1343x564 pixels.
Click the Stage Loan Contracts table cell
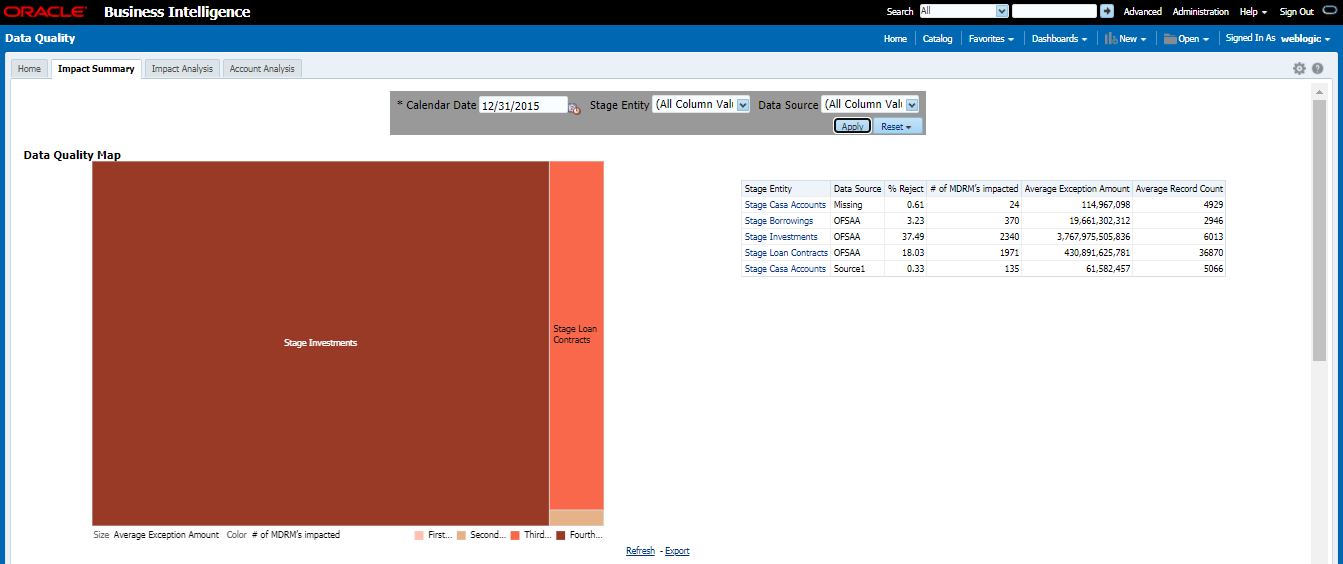click(x=785, y=253)
